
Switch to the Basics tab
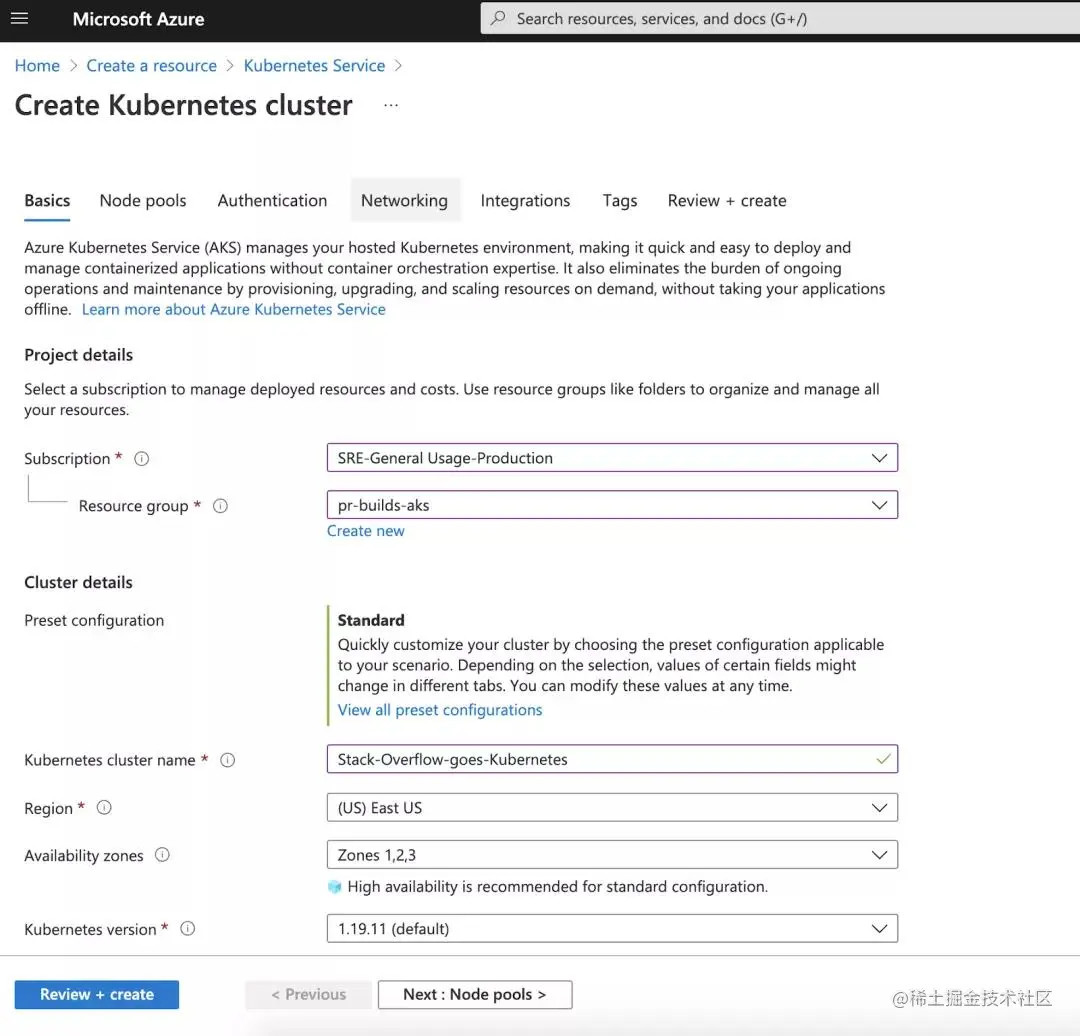coord(47,201)
